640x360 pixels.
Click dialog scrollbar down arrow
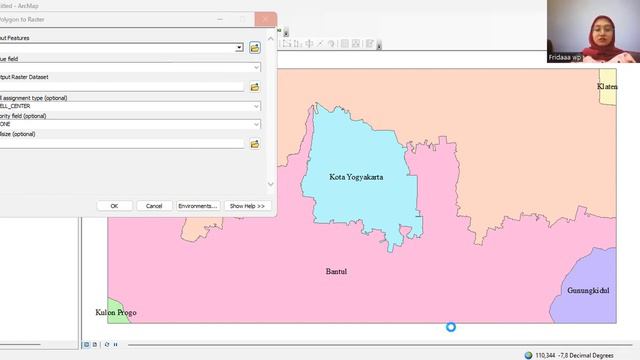(271, 184)
